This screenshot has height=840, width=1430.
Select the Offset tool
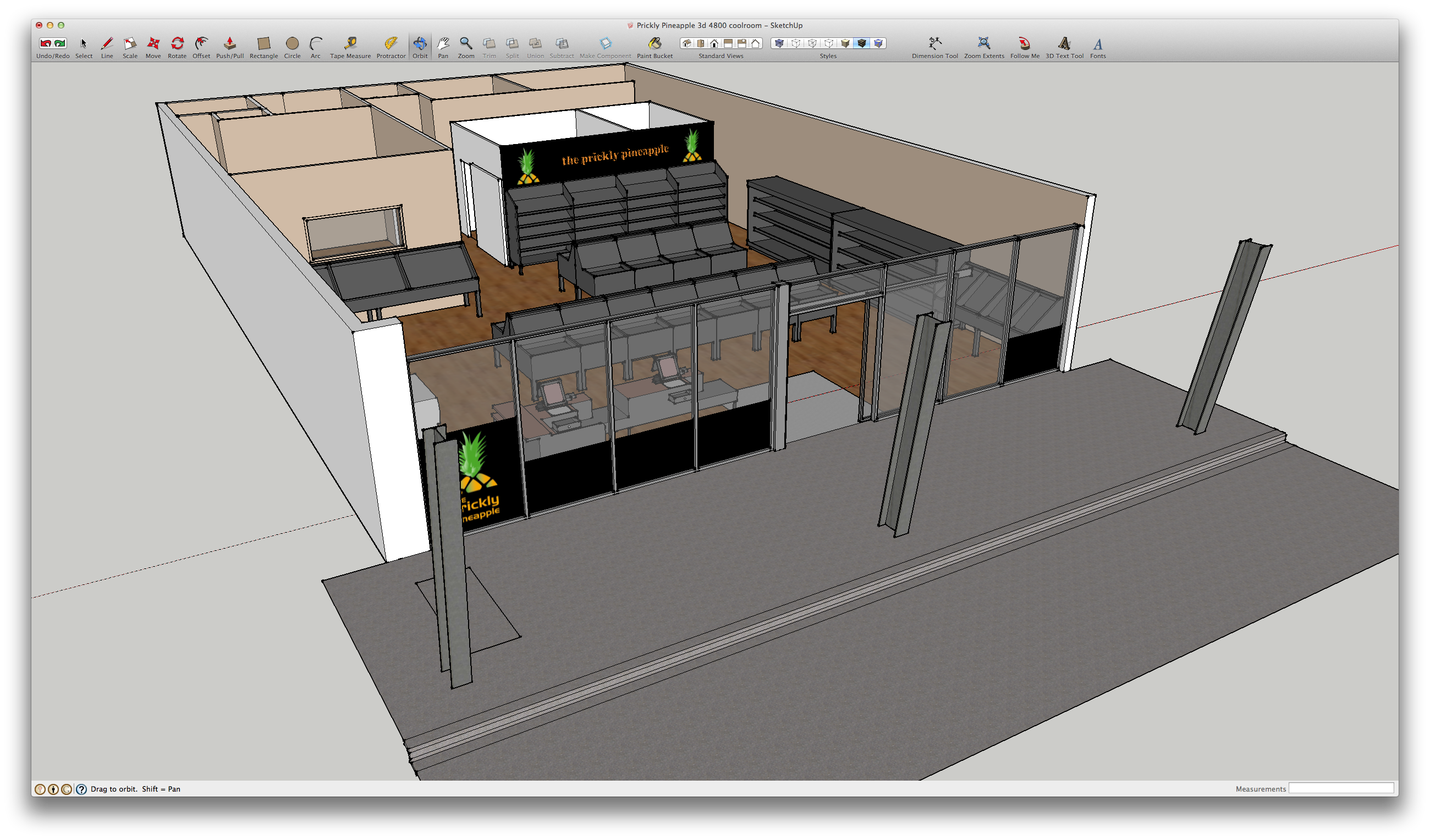(x=201, y=43)
